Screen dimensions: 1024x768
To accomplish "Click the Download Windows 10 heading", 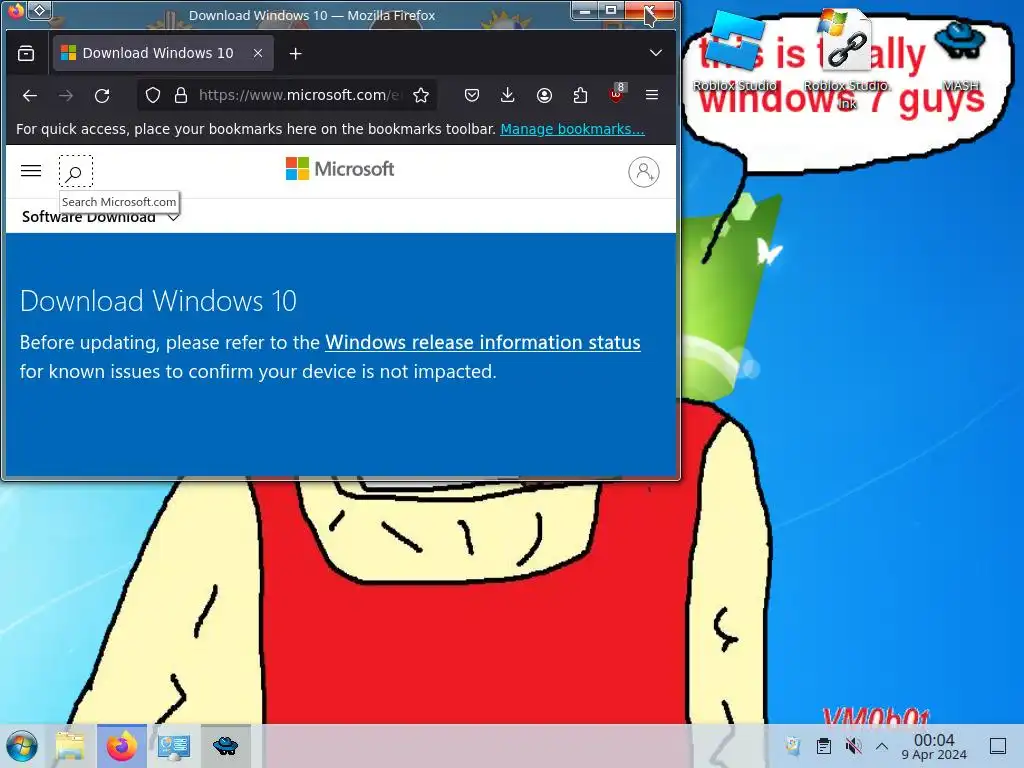I will click(x=158, y=301).
